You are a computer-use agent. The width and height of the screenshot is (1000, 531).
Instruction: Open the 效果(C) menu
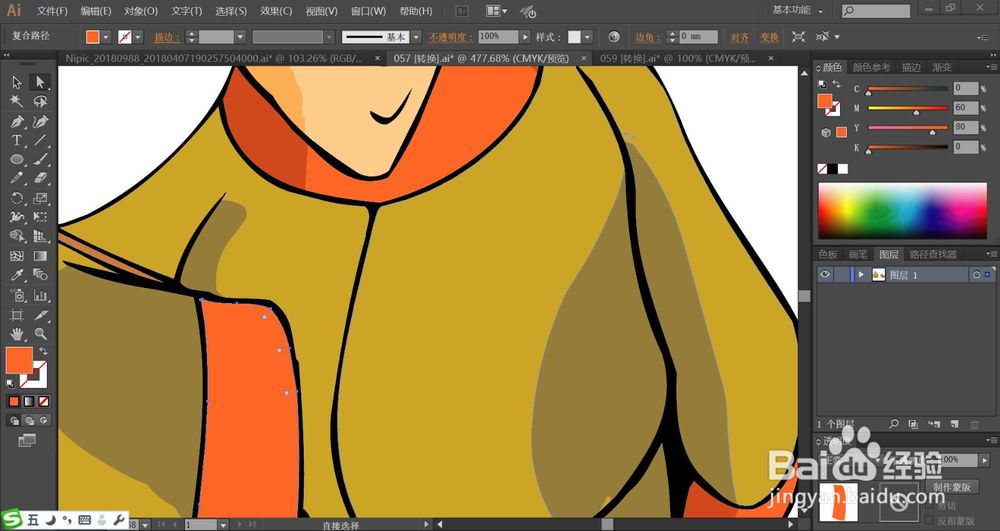[276, 11]
